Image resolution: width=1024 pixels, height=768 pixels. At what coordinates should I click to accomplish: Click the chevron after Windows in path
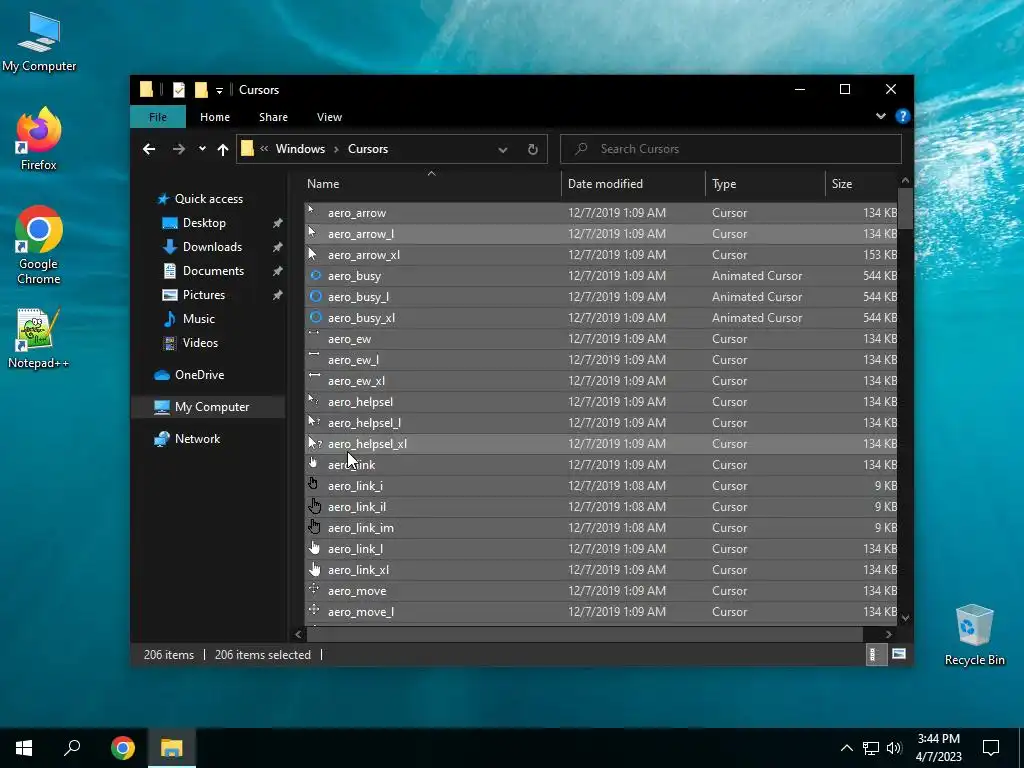tap(336, 149)
